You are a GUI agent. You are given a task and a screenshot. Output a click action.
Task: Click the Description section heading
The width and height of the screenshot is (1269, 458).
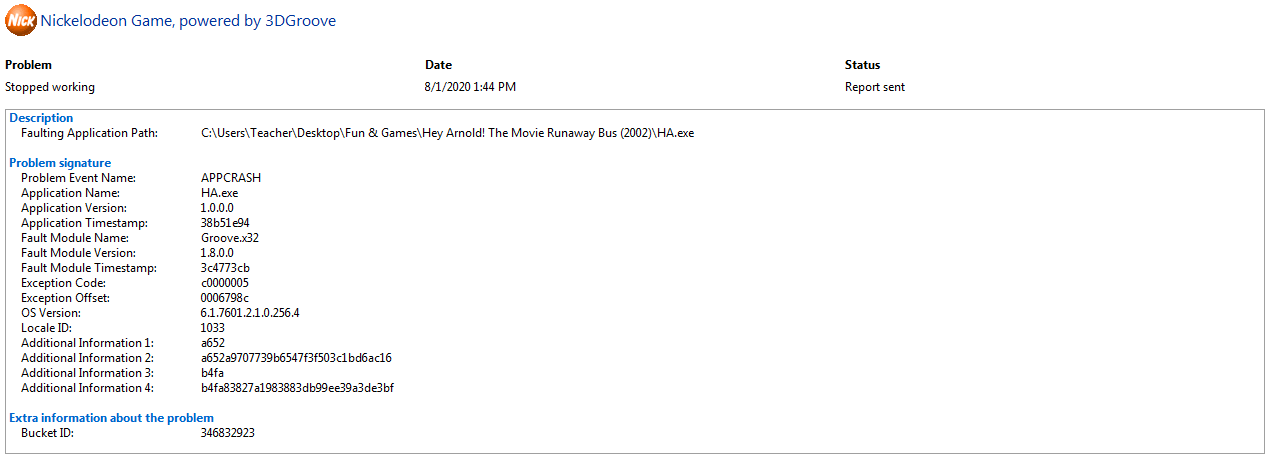click(41, 118)
